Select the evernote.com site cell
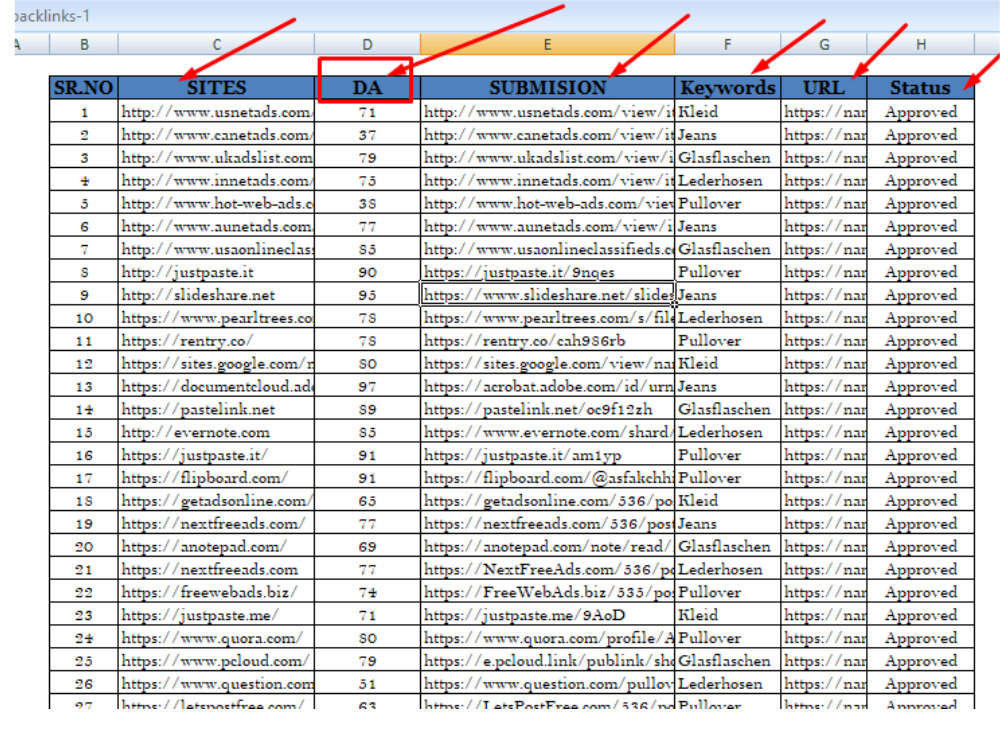 [x=216, y=432]
